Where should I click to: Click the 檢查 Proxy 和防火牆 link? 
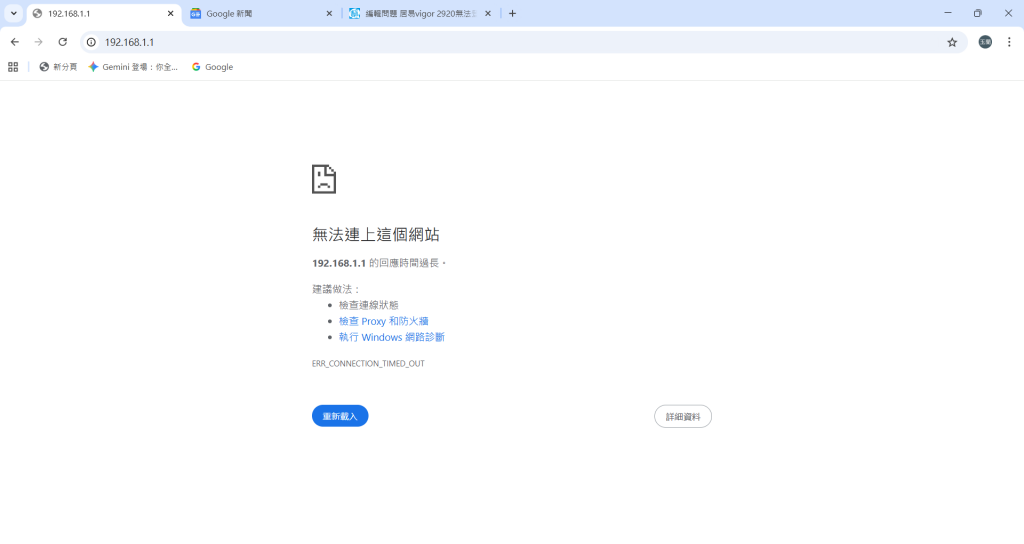pyautogui.click(x=383, y=321)
